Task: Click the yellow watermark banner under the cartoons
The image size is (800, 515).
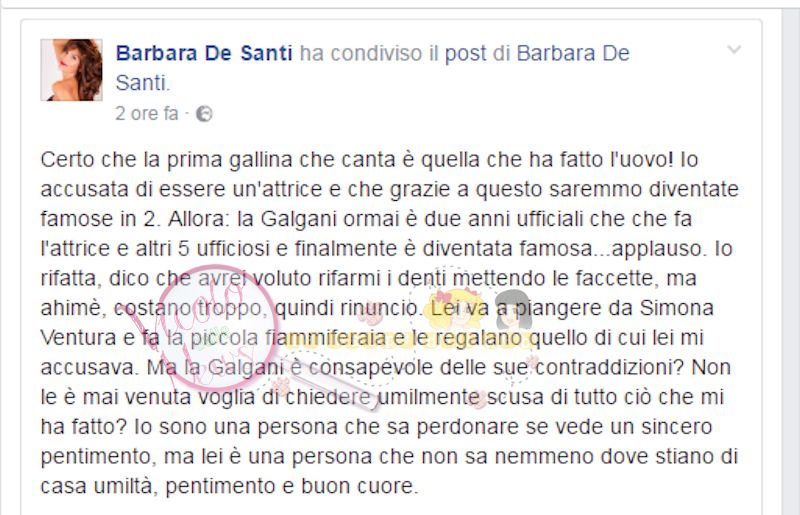Action: pyautogui.click(x=408, y=340)
